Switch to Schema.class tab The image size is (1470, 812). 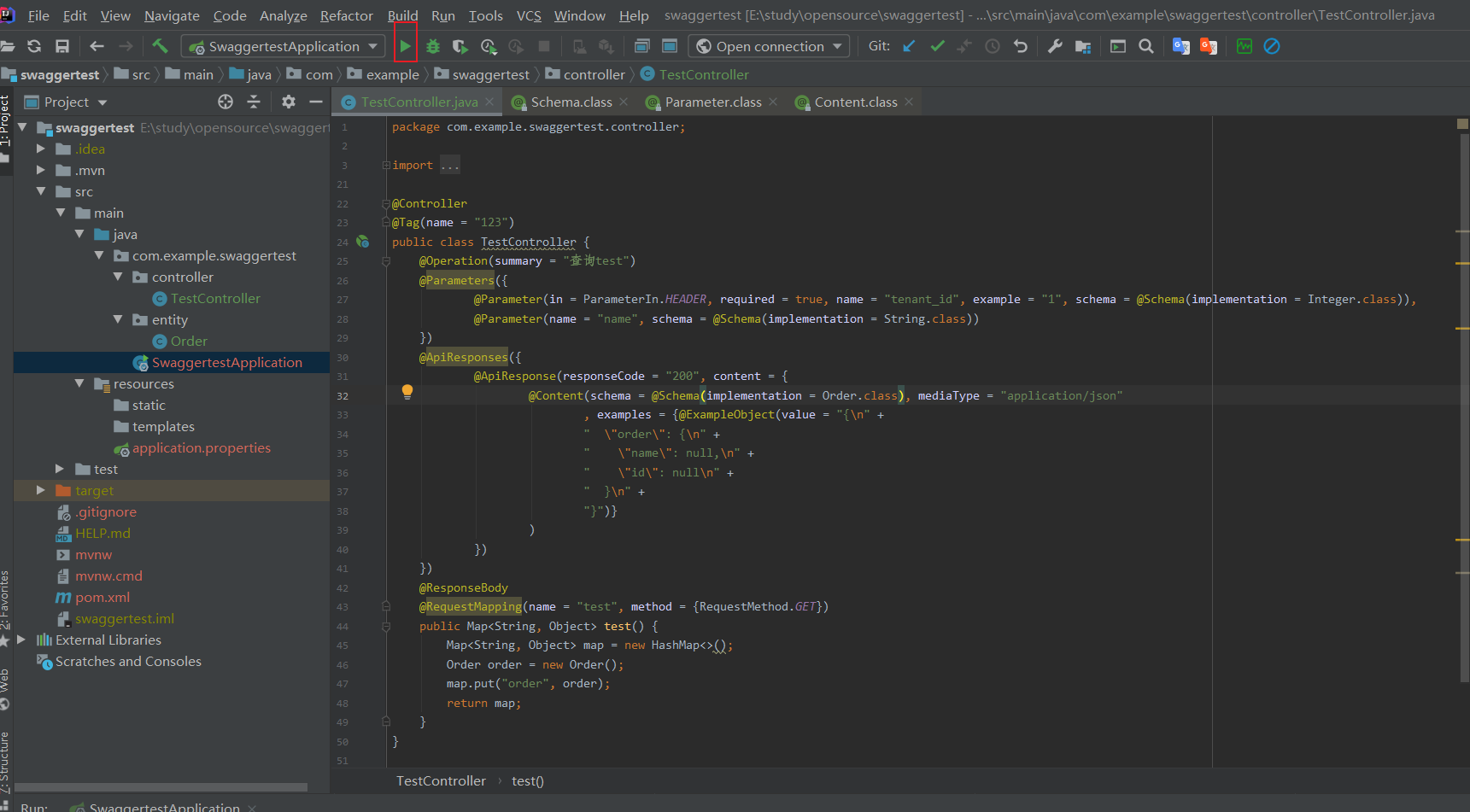(571, 102)
